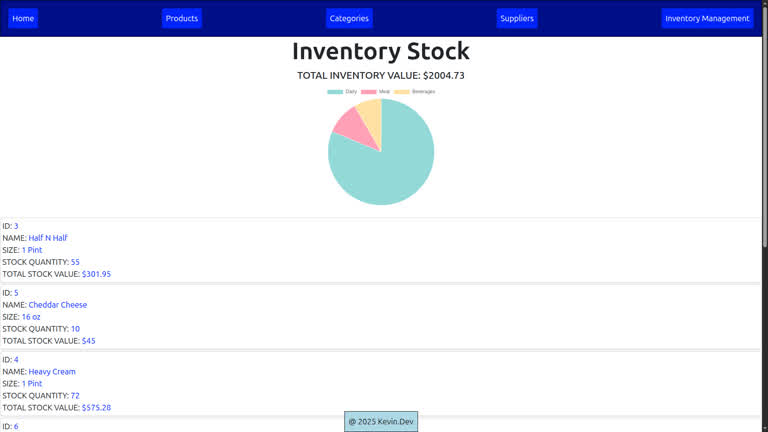Toggle the Beverages legend swatch
The width and height of the screenshot is (768, 432).
402,92
